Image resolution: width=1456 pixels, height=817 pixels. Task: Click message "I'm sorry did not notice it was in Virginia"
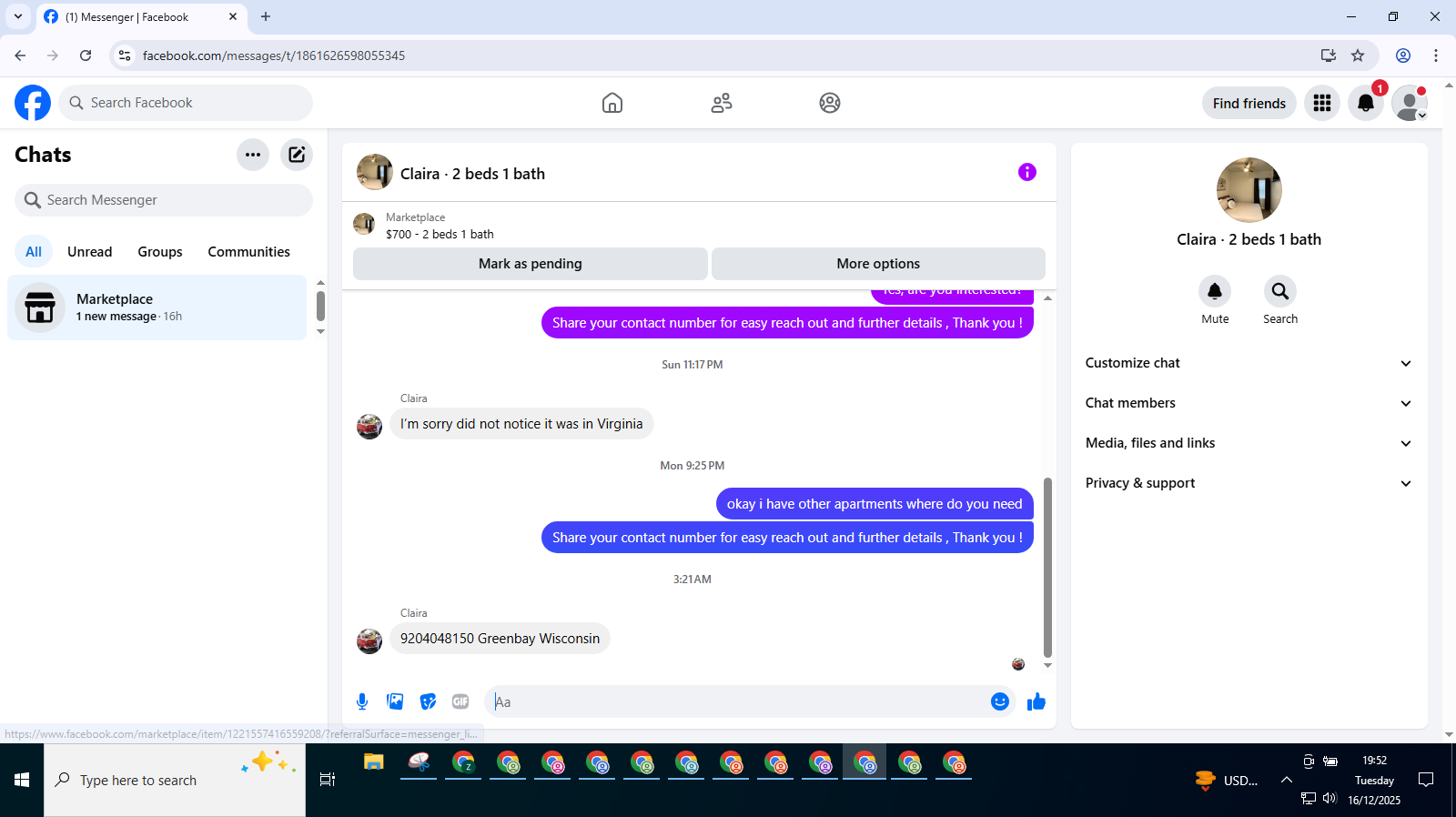pos(521,424)
